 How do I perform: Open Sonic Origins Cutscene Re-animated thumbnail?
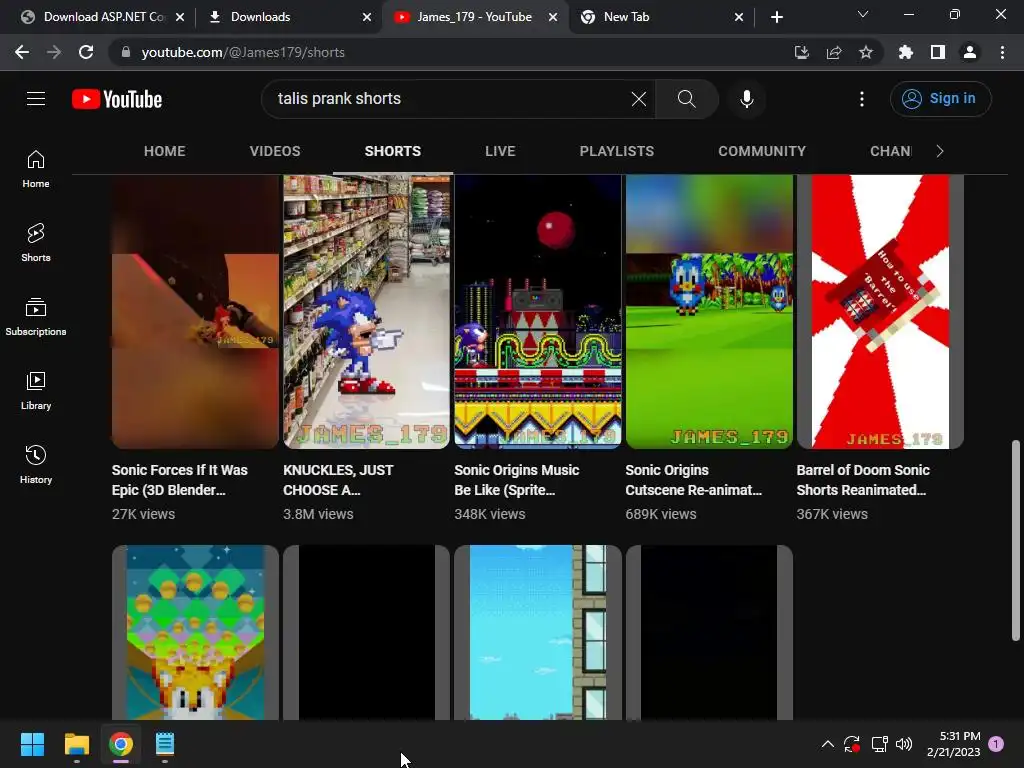tap(709, 312)
